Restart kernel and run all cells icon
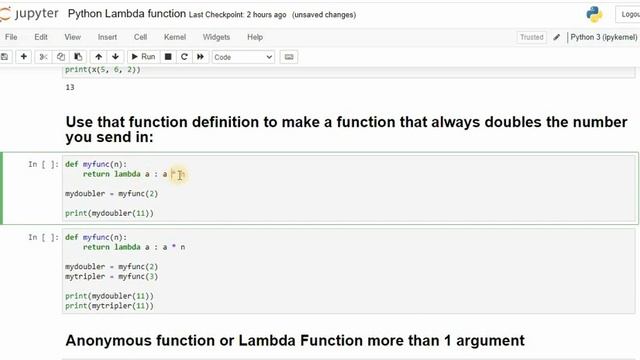 click(x=200, y=57)
